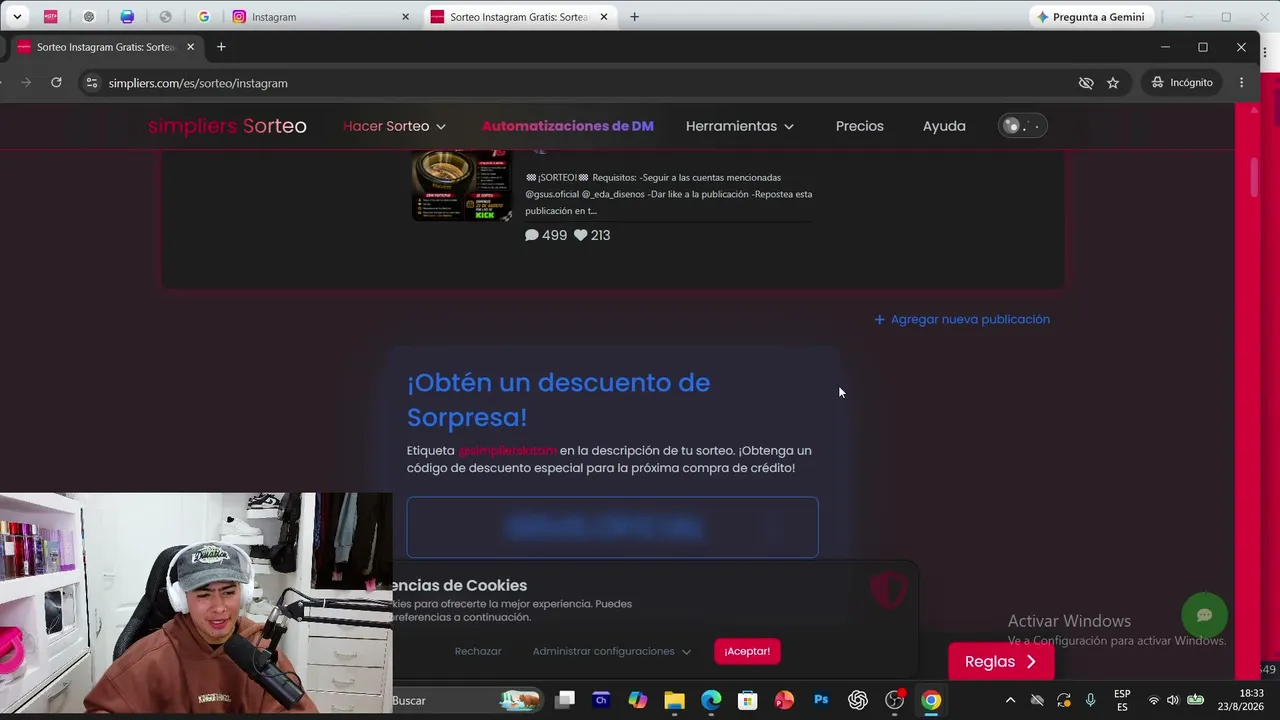Open the volume control in tray
The height and width of the screenshot is (720, 1280).
point(1173,700)
